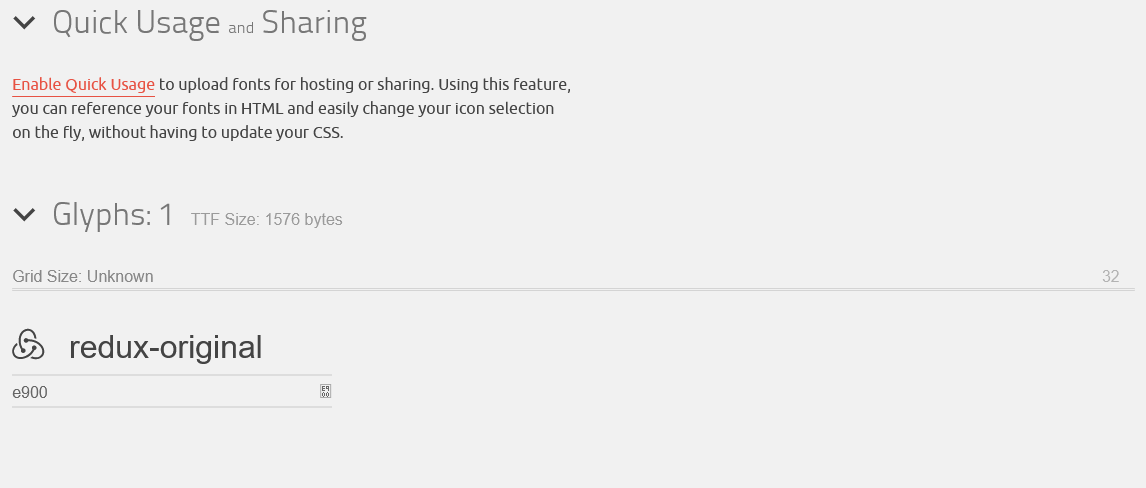Click the divider line below Grid Size
1146x488 pixels.
[573, 290]
